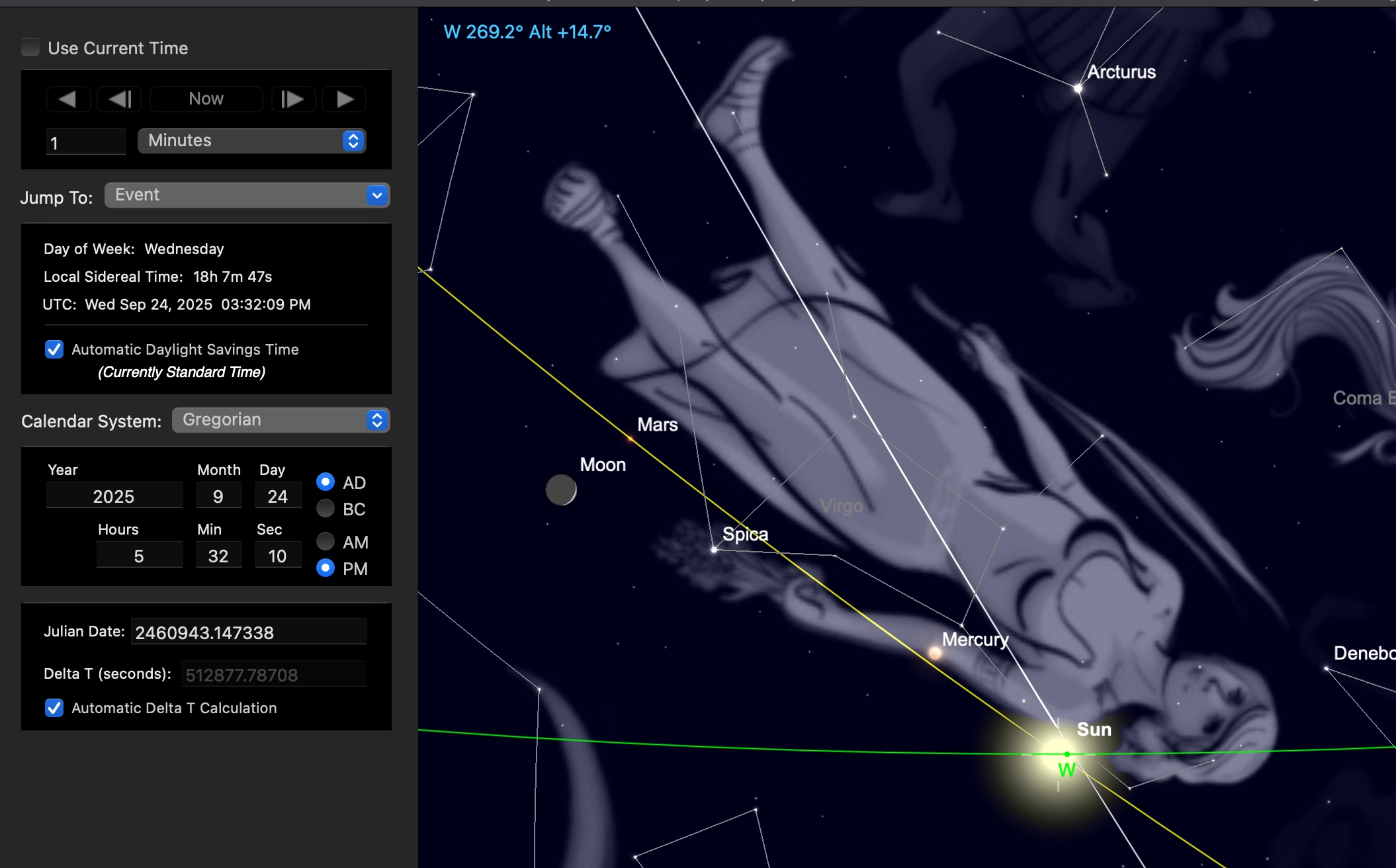Open the Jump To Event dropdown
This screenshot has width=1396, height=868.
247,195
